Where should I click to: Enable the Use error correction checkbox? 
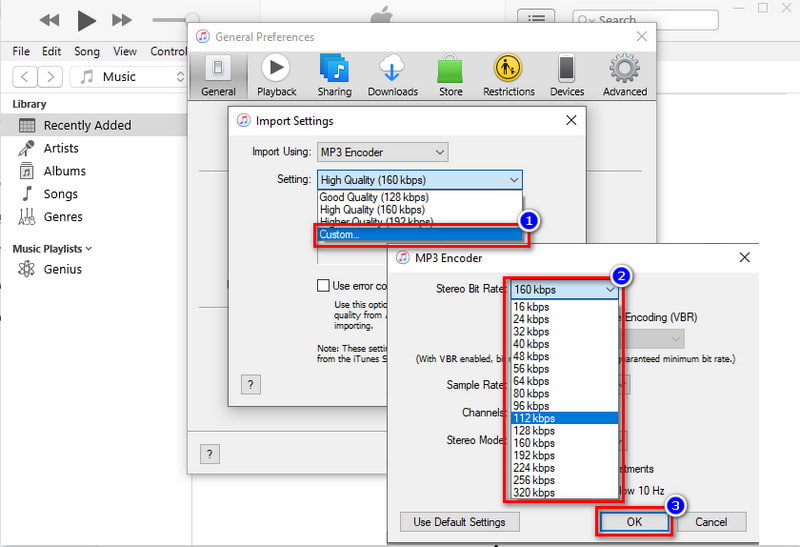[x=323, y=286]
